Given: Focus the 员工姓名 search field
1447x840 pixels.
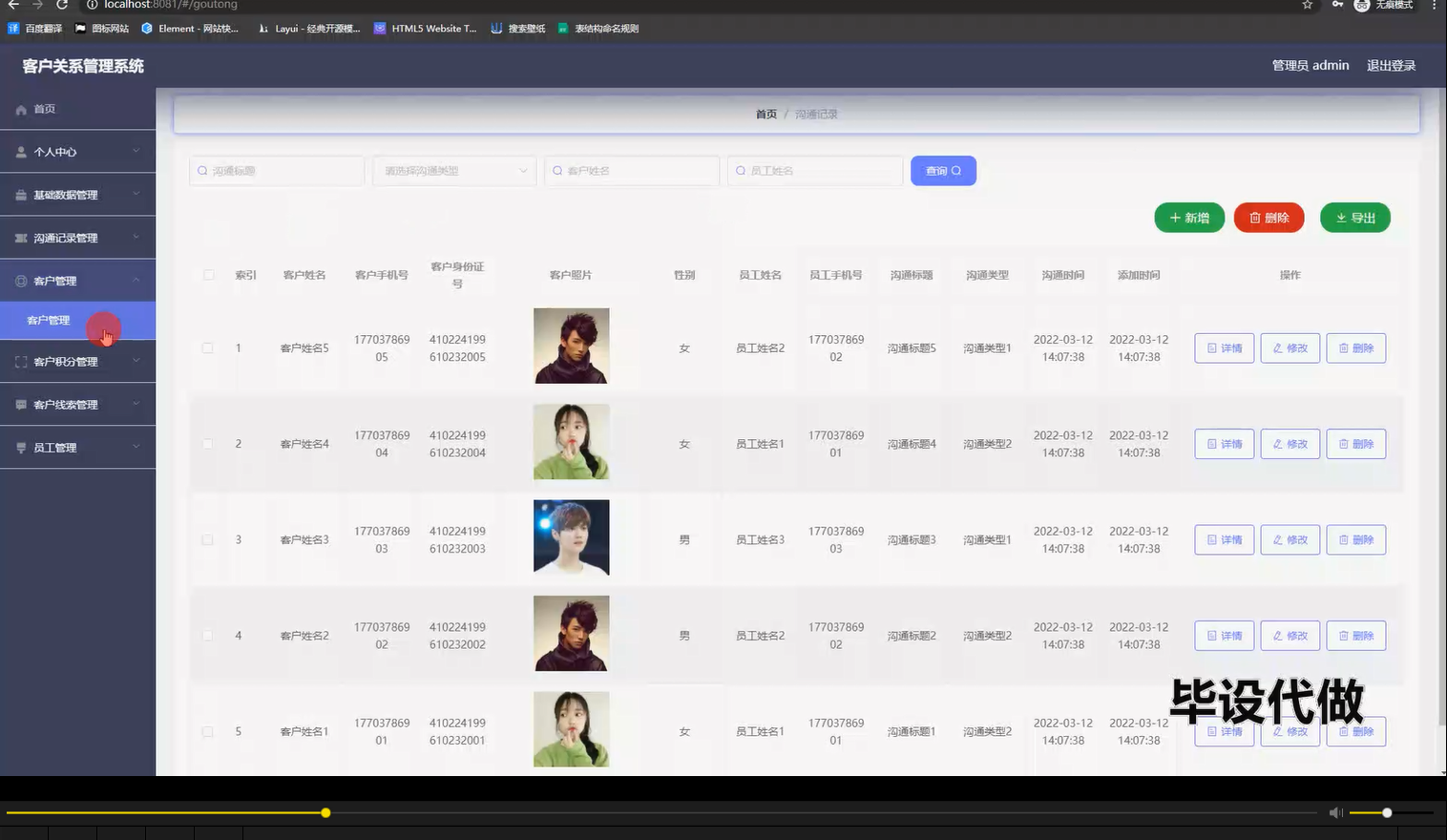Looking at the screenshot, I should [x=815, y=171].
